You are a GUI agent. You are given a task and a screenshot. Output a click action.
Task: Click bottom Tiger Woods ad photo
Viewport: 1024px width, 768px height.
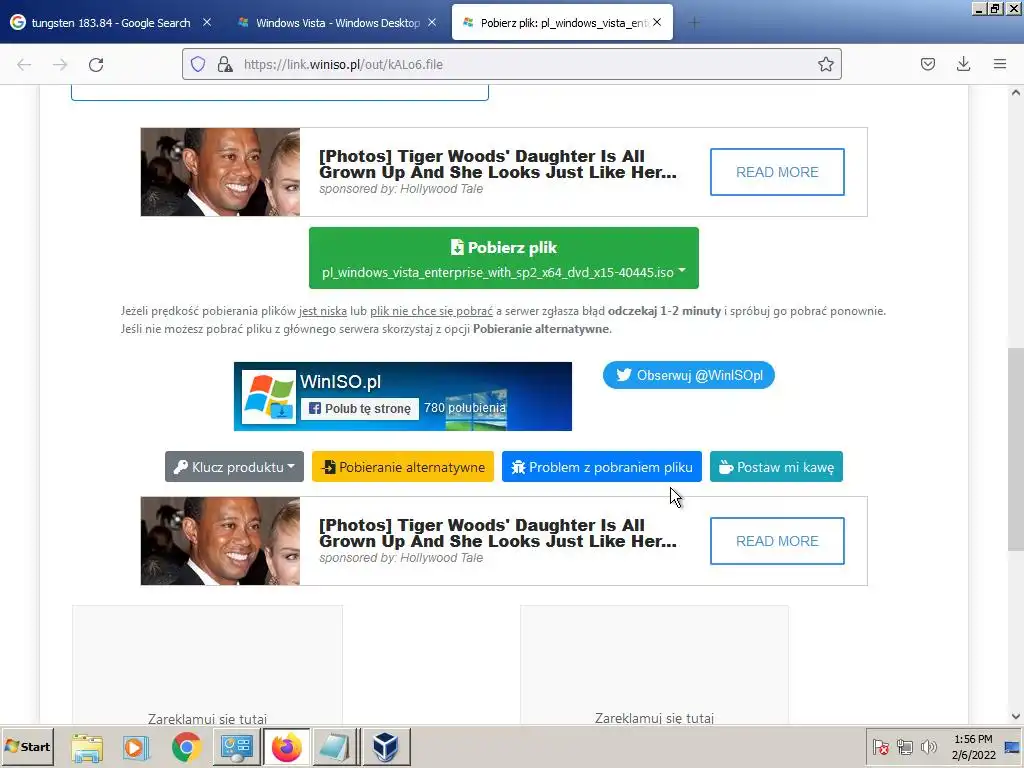[x=220, y=541]
